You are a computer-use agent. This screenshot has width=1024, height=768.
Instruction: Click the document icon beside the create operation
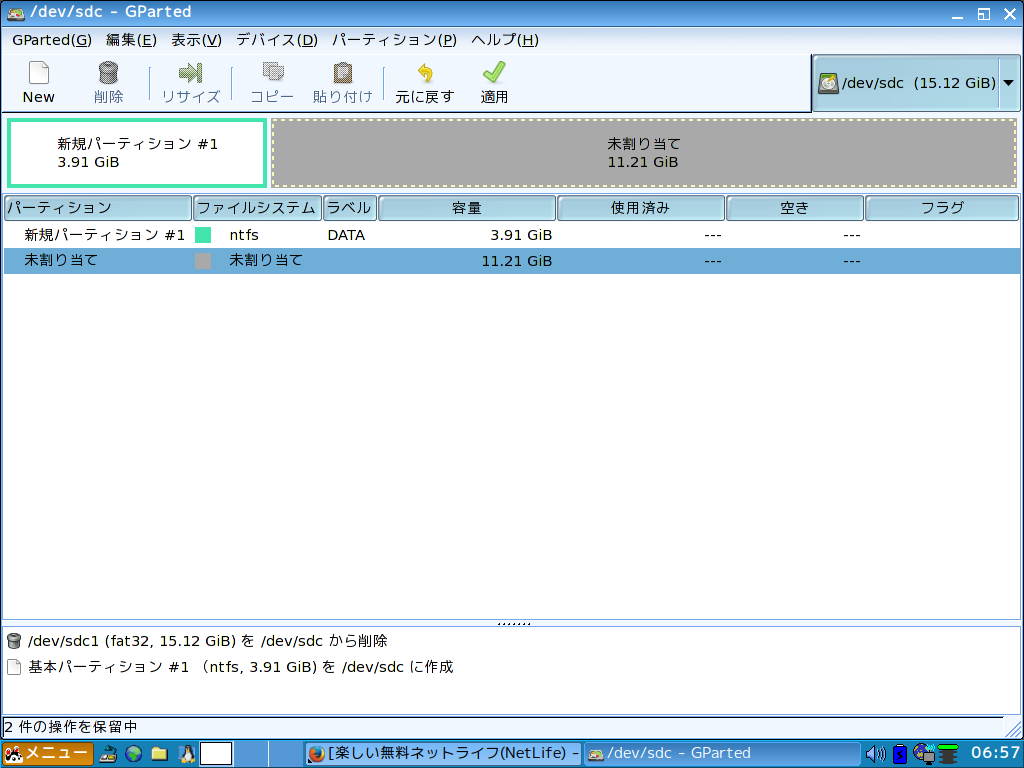pyautogui.click(x=14, y=667)
